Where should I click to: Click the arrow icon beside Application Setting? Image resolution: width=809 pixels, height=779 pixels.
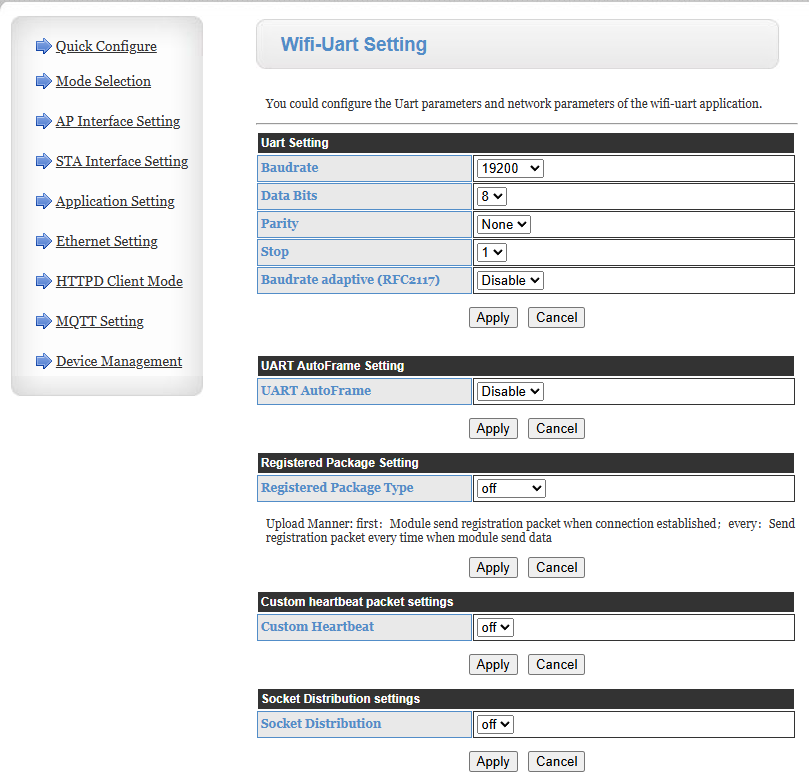click(43, 201)
